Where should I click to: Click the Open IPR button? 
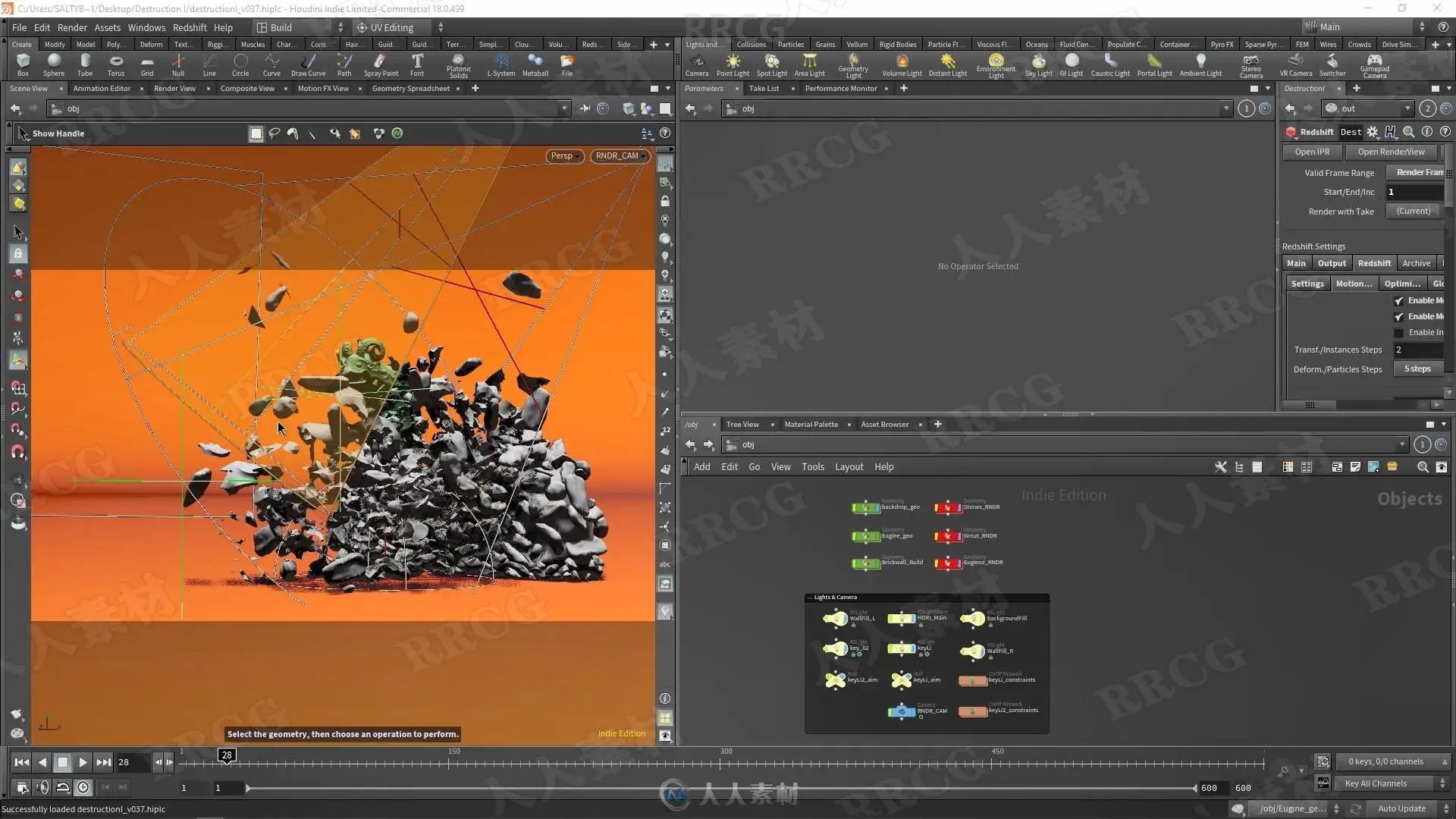[1312, 152]
